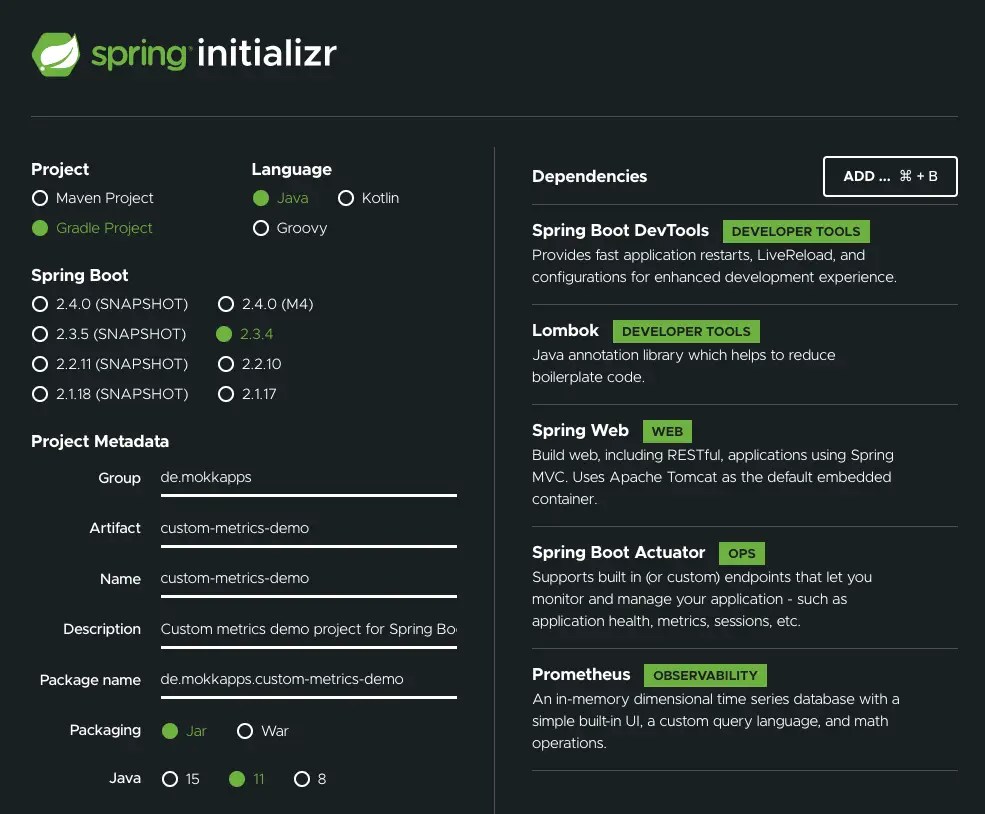Open the ADD dependencies dialog
985x814 pixels.
pos(889,176)
